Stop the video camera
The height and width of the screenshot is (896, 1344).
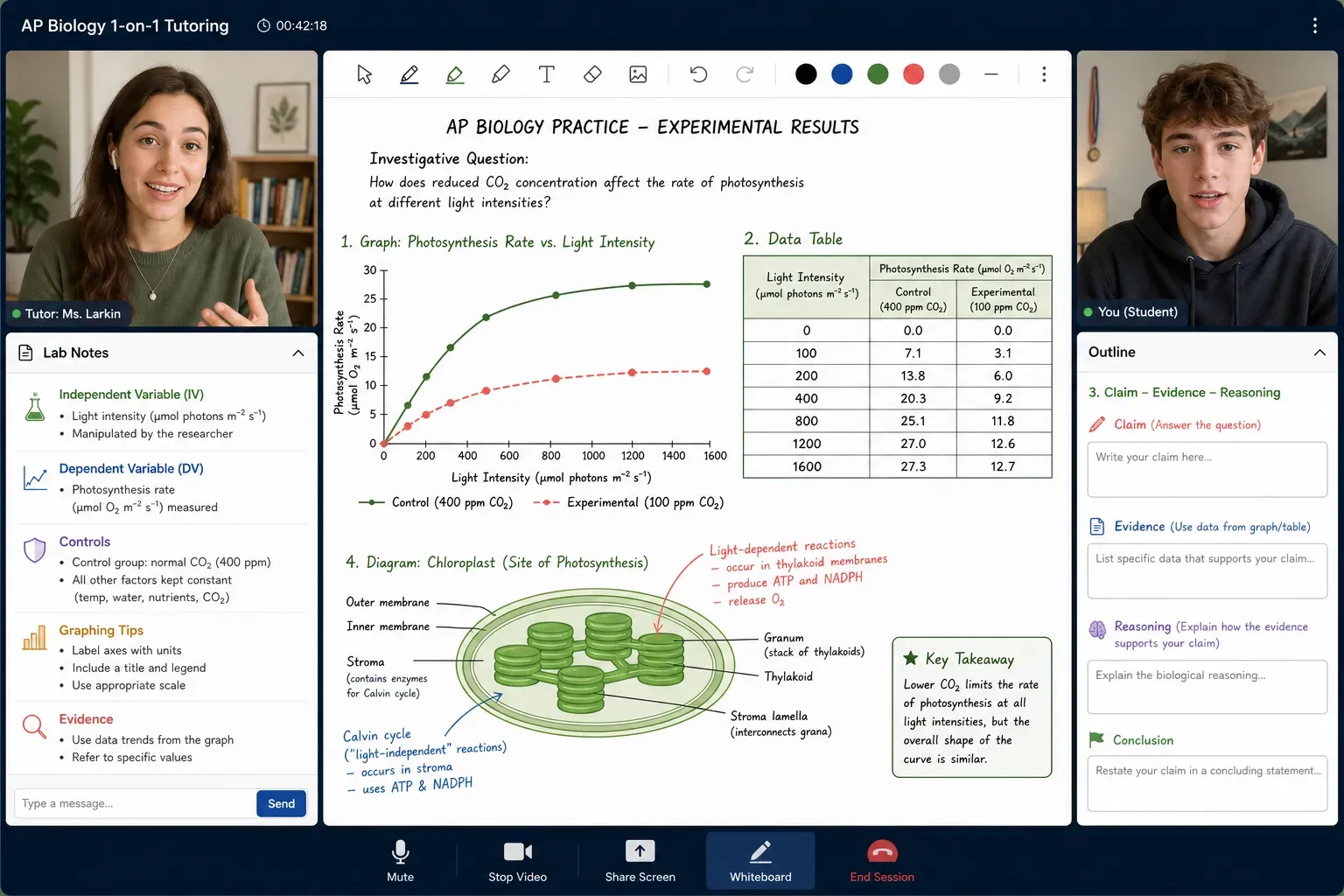pos(518,861)
